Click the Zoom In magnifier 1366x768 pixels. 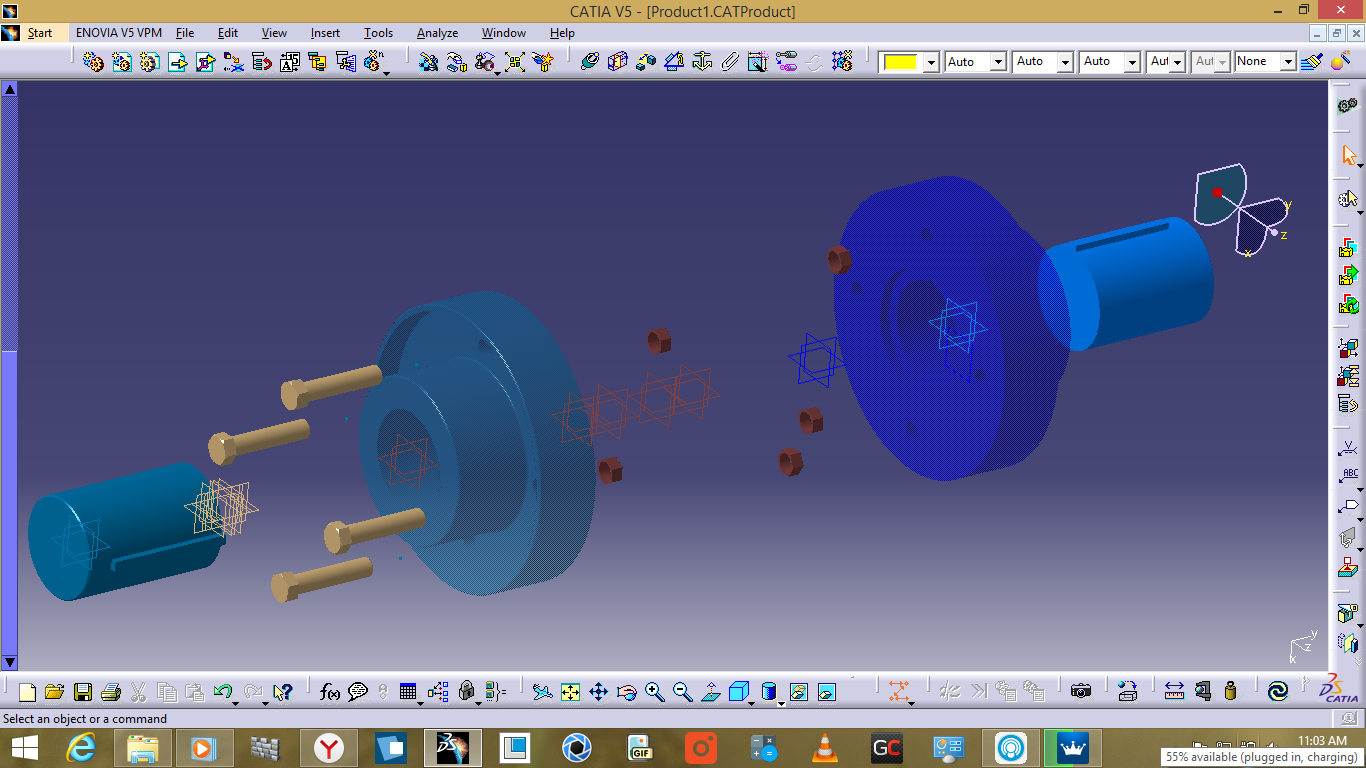(x=654, y=692)
